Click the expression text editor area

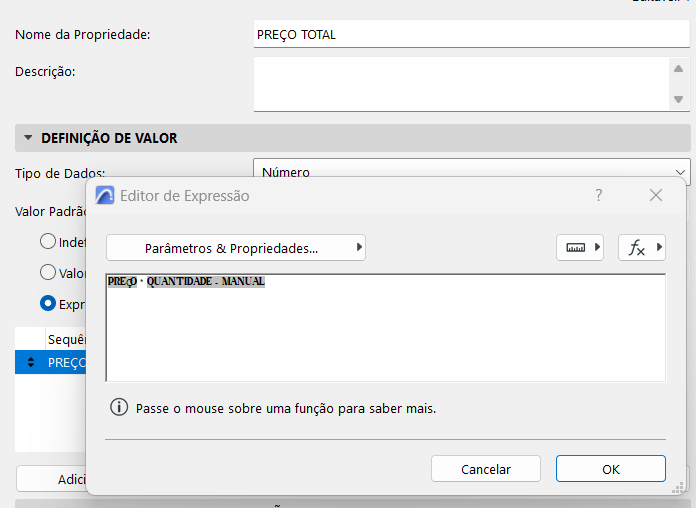386,328
